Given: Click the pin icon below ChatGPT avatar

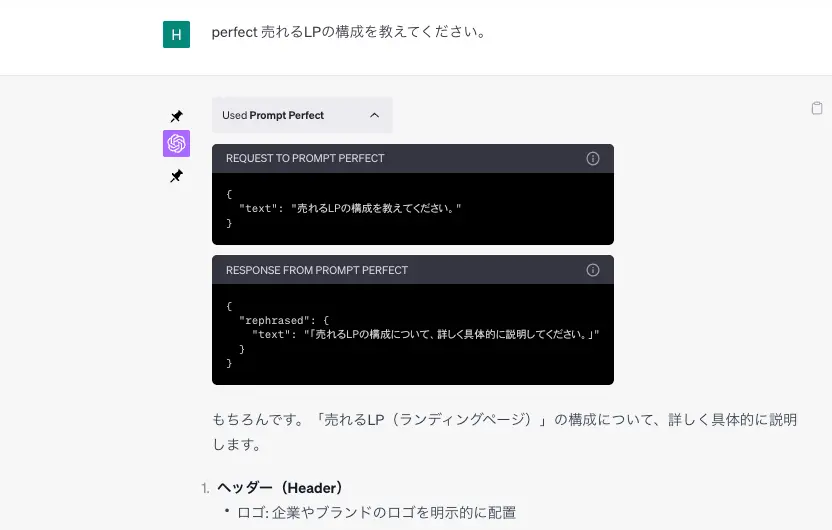Looking at the screenshot, I should [176, 176].
